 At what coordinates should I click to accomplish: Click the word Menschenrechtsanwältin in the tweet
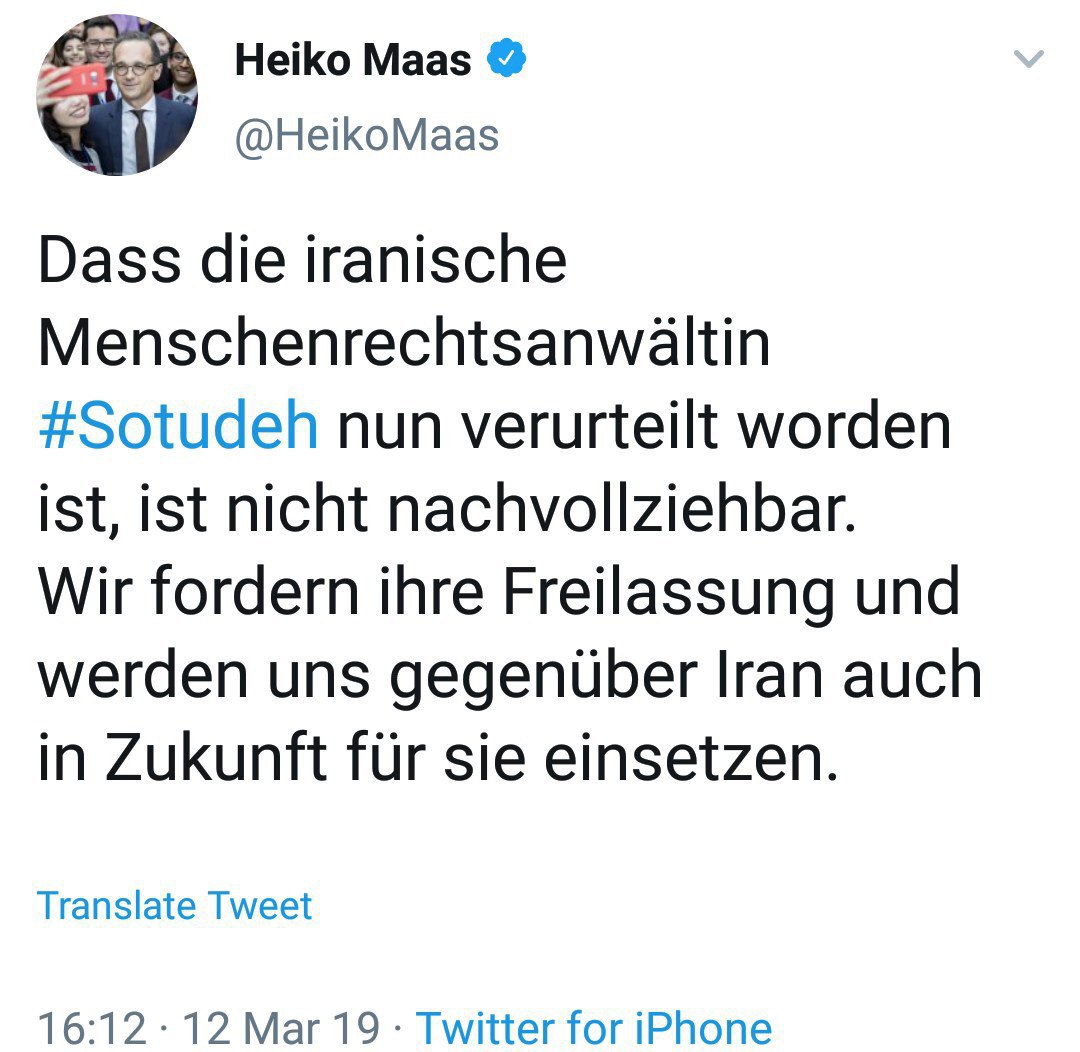coord(403,343)
